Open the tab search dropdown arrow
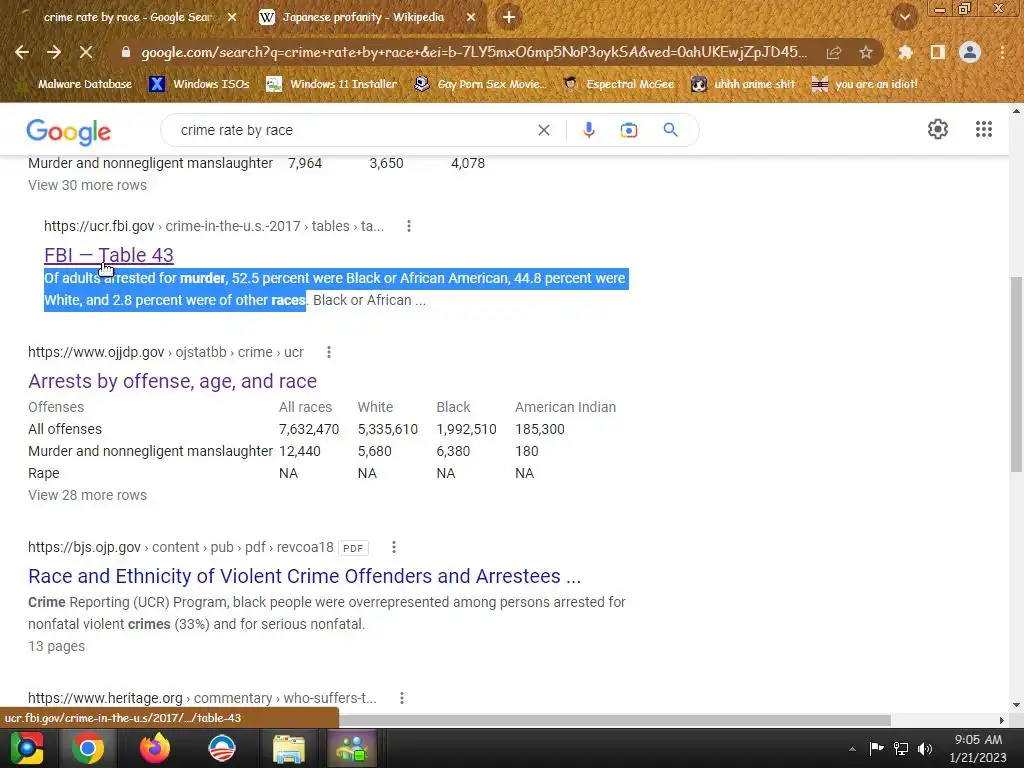1024x768 pixels. (x=904, y=17)
